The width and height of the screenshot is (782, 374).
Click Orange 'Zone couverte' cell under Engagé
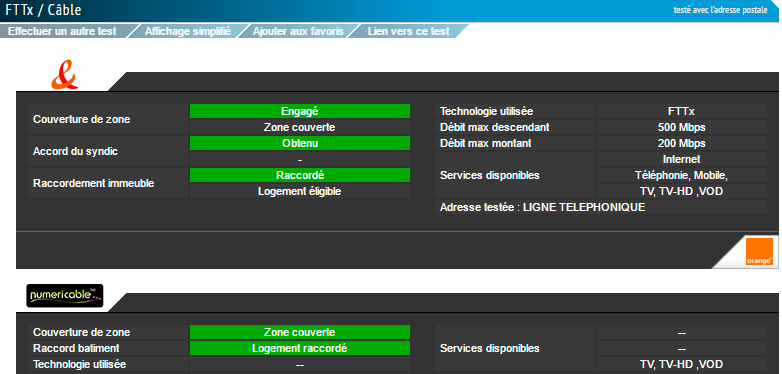point(300,127)
